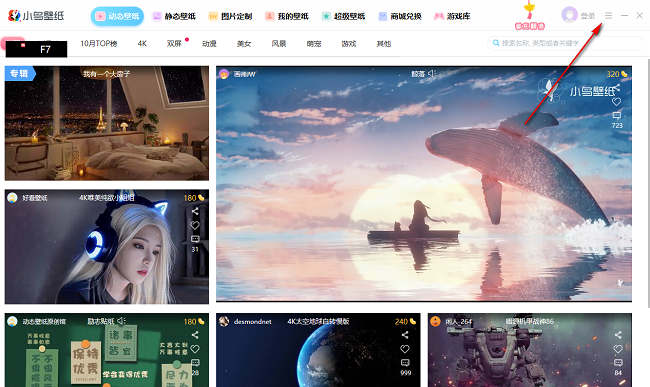650x387 pixels.
Task: Open the 励志贴纸 wallpaper thumbnail
Action: pyautogui.click(x=107, y=350)
